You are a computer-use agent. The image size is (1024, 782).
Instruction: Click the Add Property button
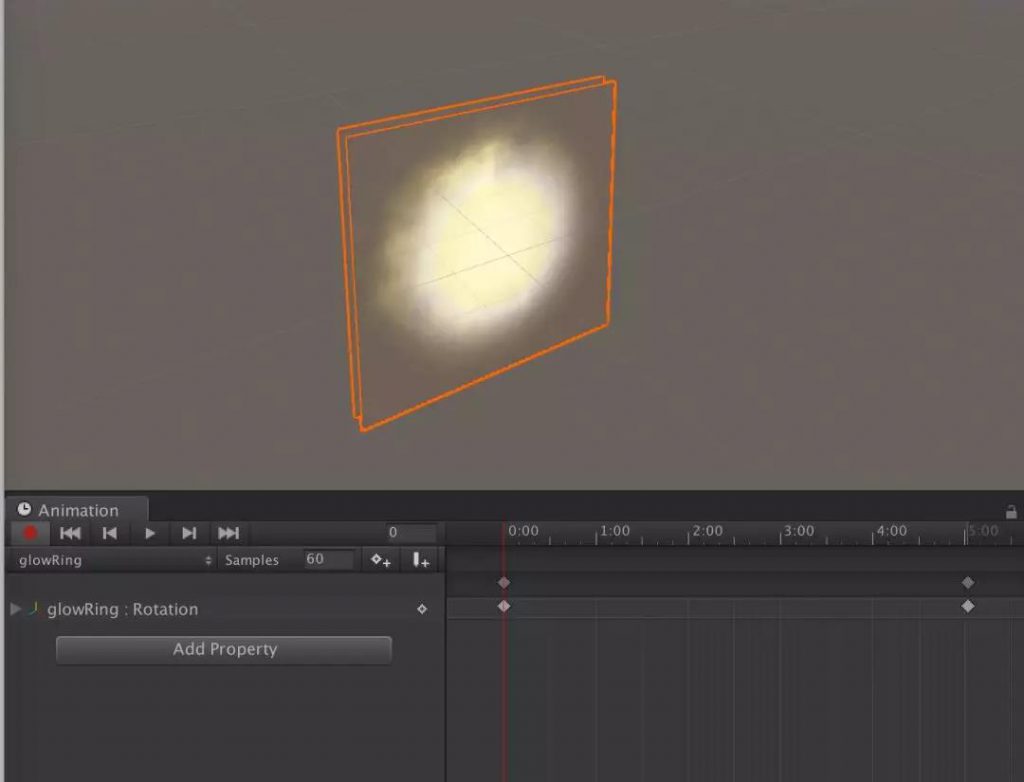coord(224,649)
